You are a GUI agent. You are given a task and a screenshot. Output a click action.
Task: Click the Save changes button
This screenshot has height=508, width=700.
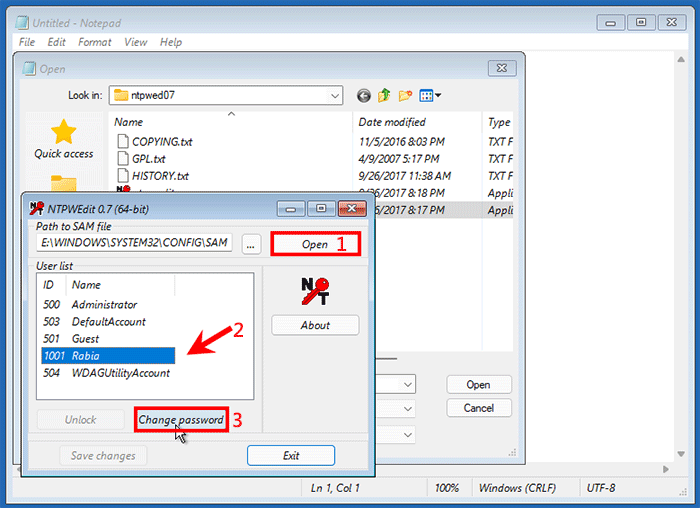tap(103, 455)
